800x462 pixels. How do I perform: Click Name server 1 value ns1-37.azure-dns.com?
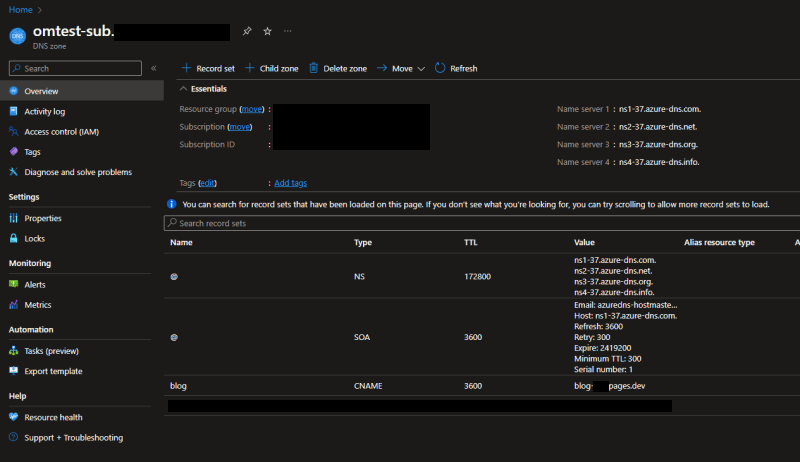coord(660,109)
